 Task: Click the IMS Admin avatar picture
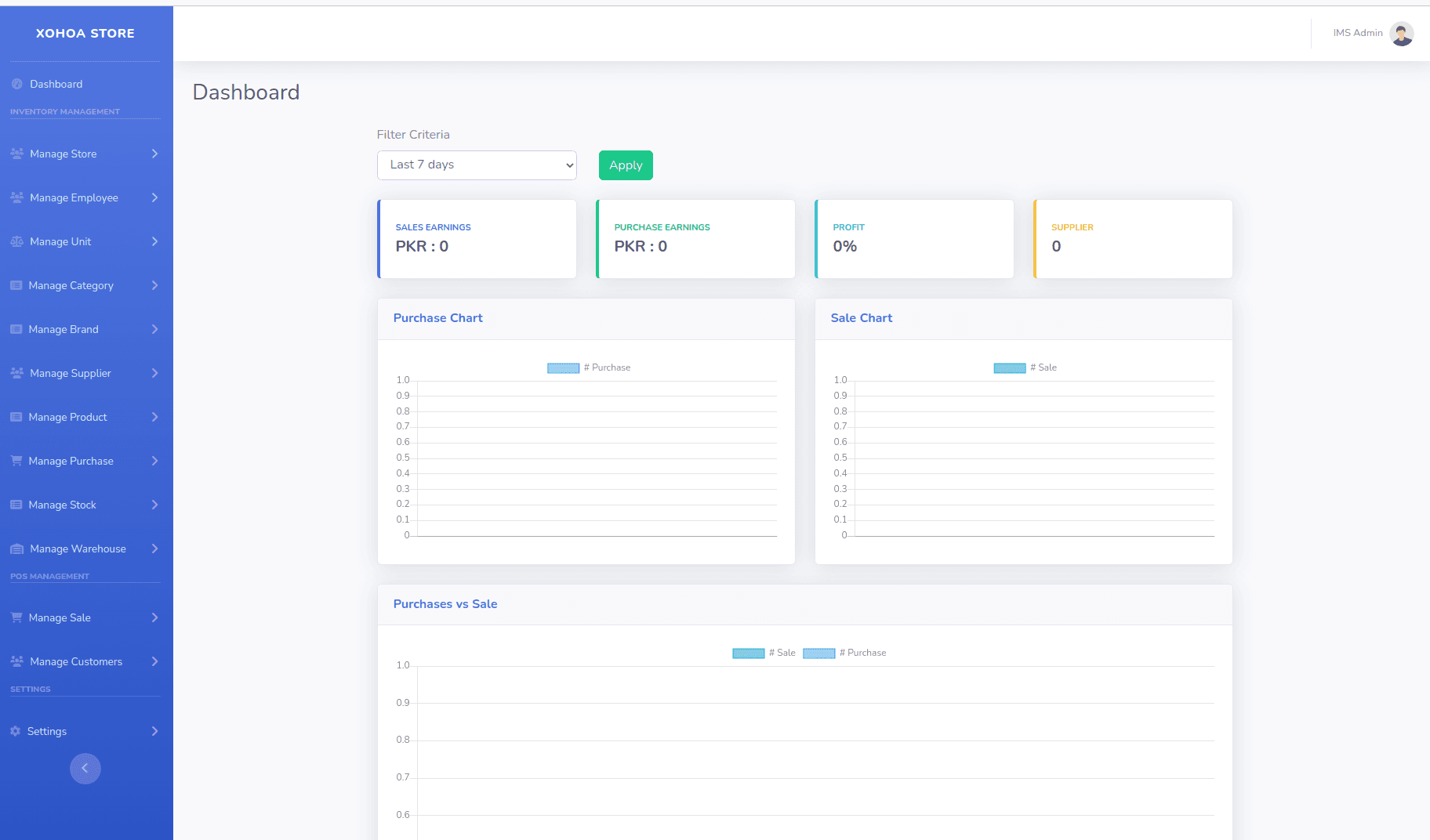click(1401, 33)
